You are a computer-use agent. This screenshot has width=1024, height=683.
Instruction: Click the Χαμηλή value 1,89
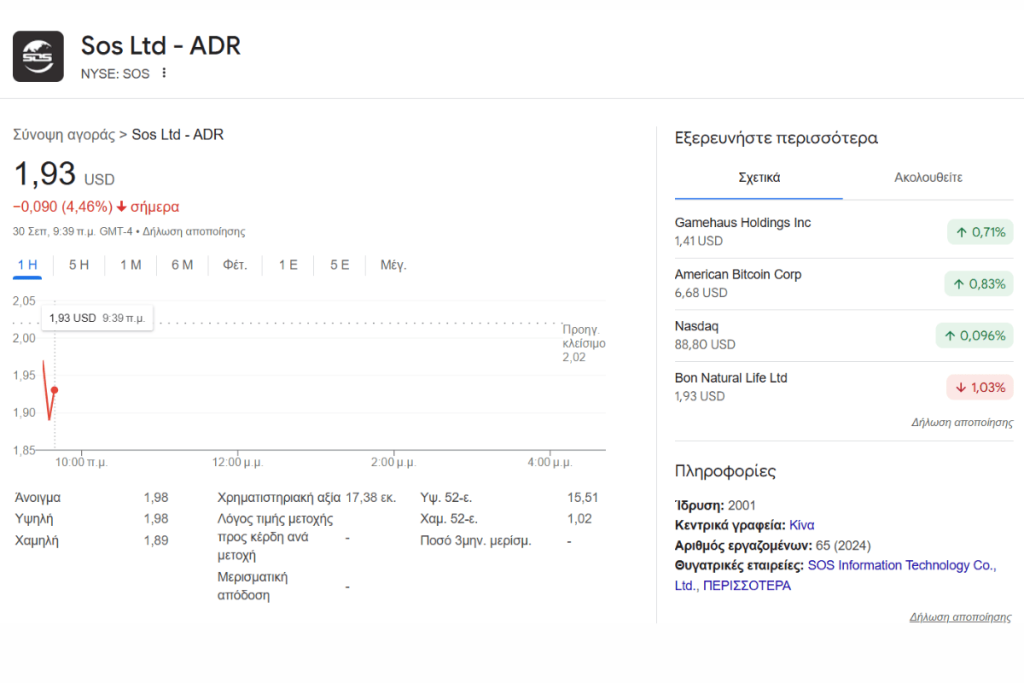[x=156, y=541]
